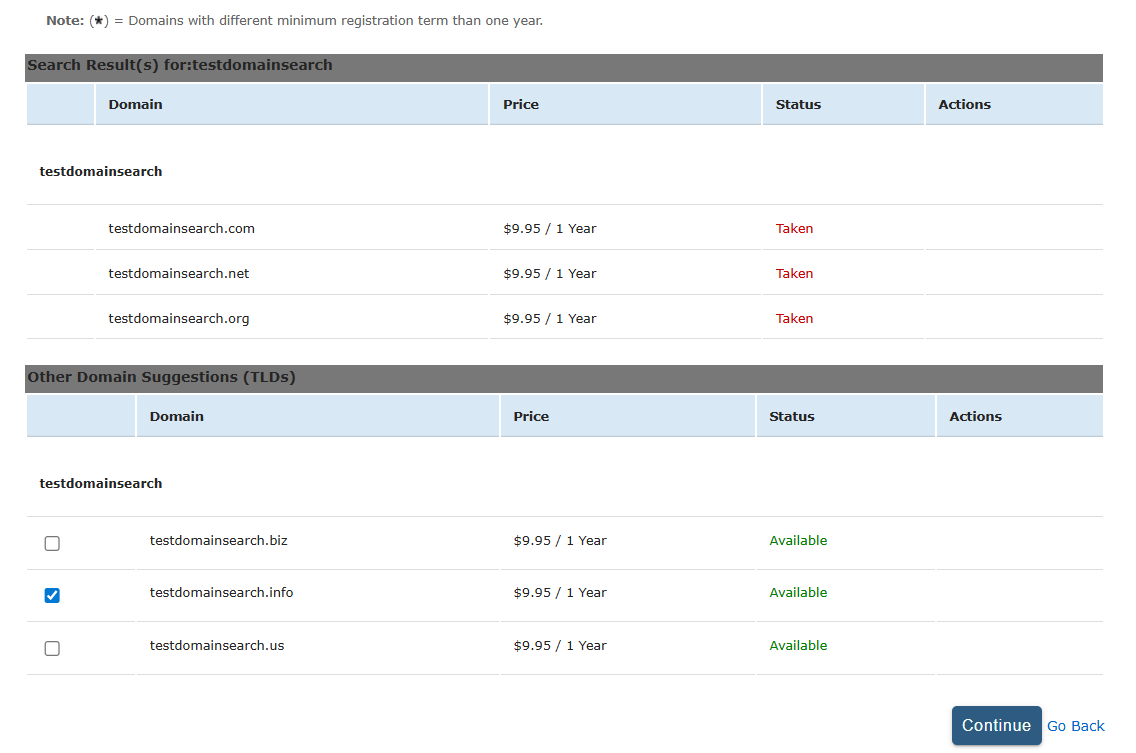Check the testdomainsearch.biz checkbox
This screenshot has height=753, width=1136.
[x=52, y=543]
